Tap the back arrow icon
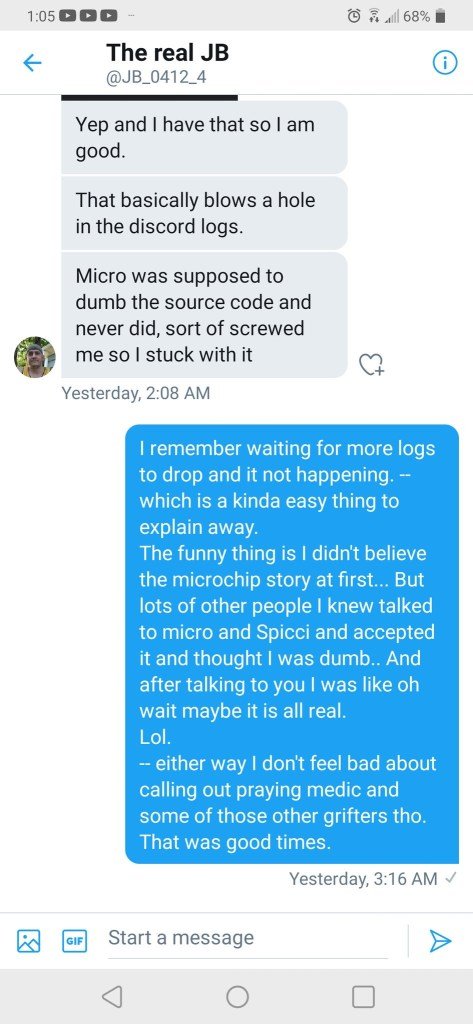Image resolution: width=473 pixels, height=1024 pixels. click(x=32, y=63)
